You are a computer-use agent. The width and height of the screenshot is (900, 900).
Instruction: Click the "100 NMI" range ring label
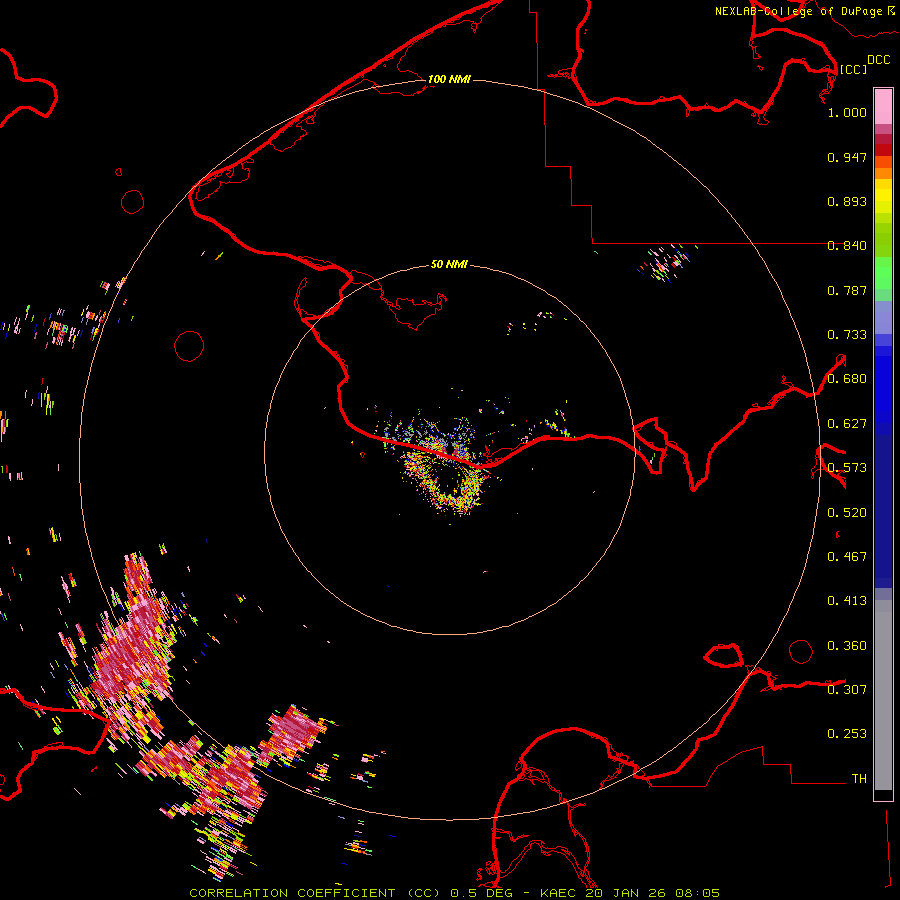[x=449, y=79]
